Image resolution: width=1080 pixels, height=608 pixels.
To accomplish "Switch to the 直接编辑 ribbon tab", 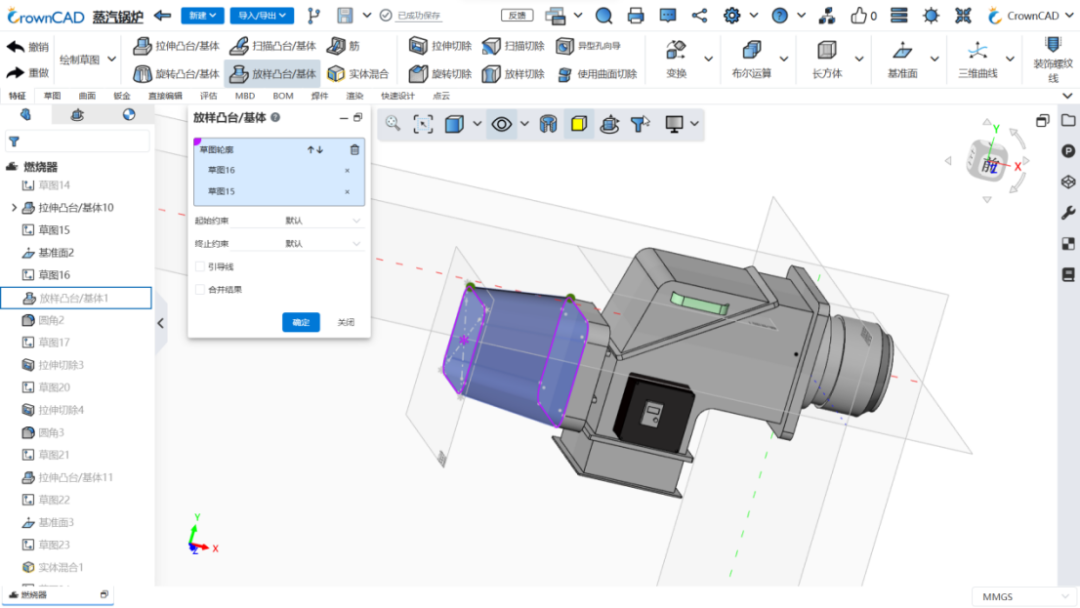I will point(165,96).
